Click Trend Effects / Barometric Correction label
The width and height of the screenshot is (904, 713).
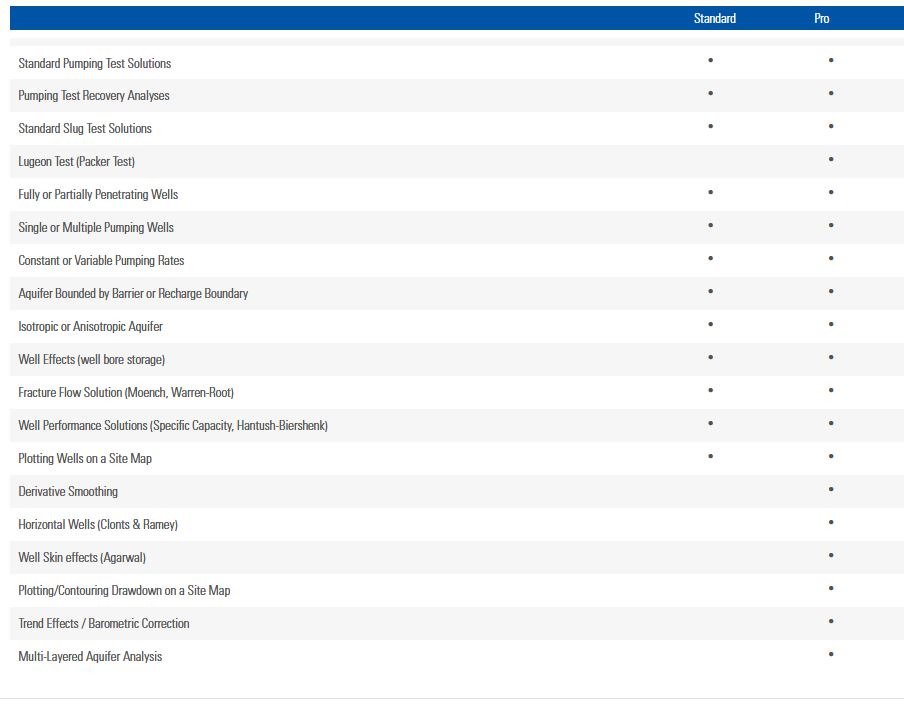(x=103, y=623)
